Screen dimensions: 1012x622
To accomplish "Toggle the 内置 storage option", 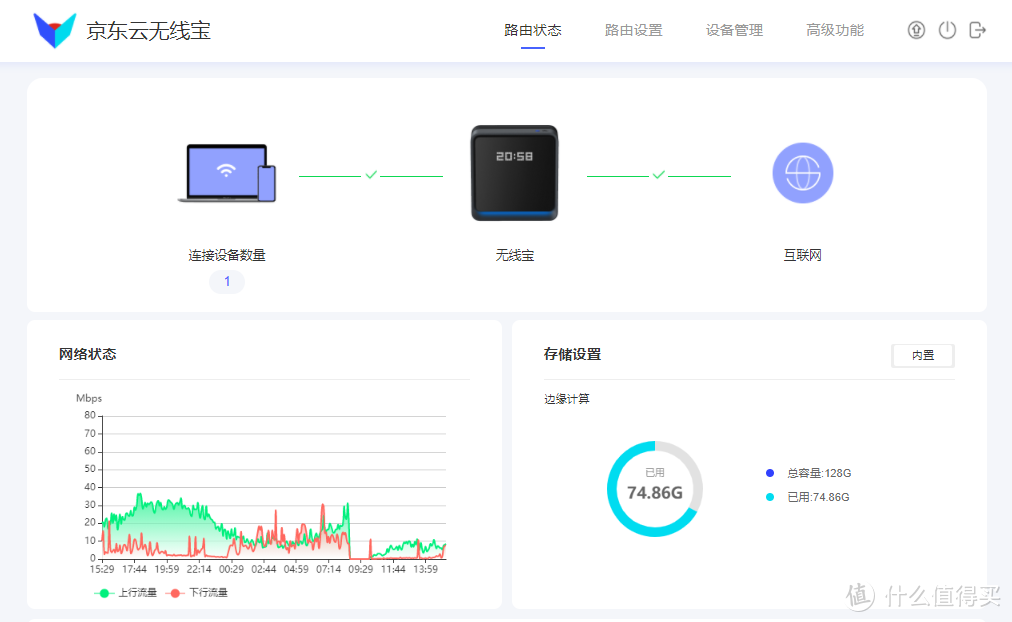I will coord(922,355).
